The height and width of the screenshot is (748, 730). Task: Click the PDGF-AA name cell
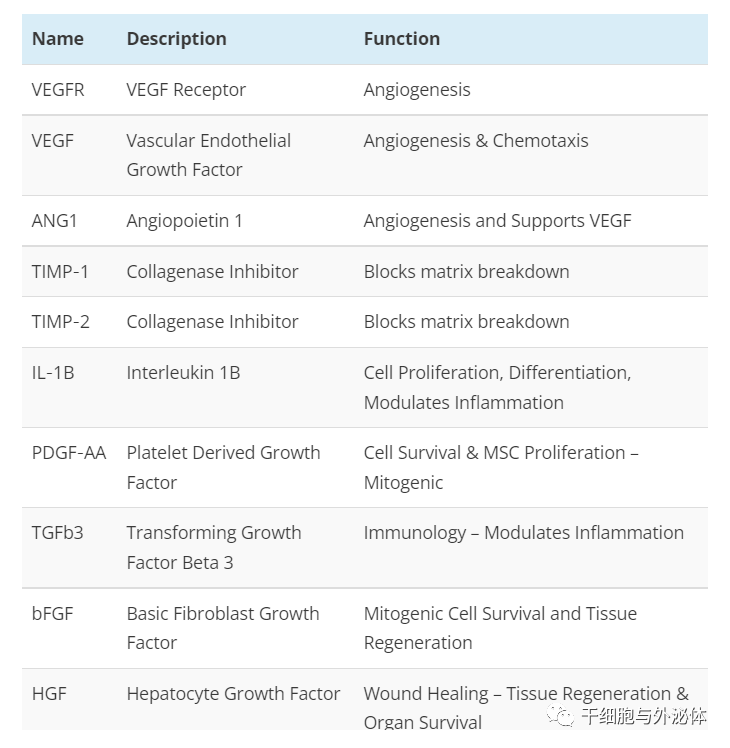[68, 453]
